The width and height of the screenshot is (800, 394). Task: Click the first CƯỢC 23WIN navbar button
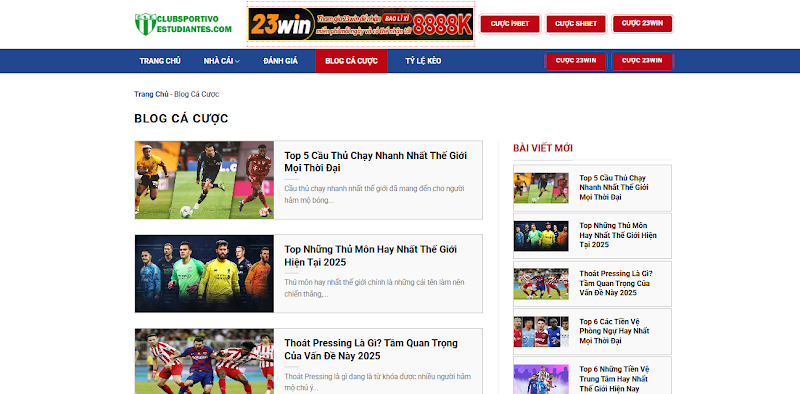pyautogui.click(x=576, y=61)
